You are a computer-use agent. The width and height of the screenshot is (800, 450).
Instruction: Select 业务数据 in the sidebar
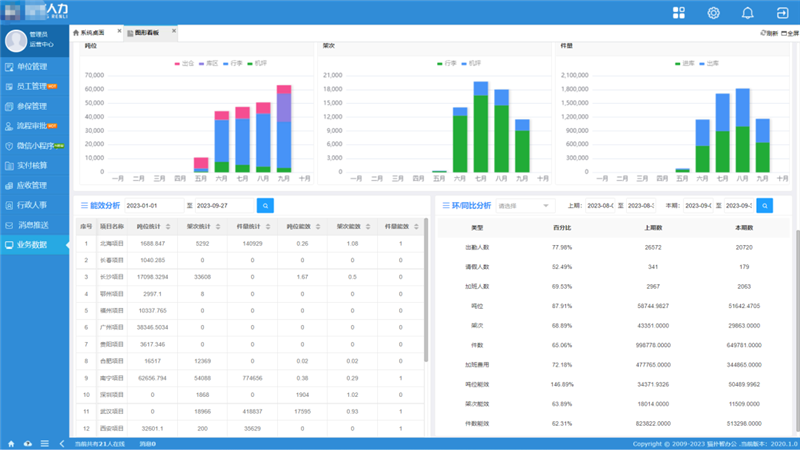tap(36, 244)
